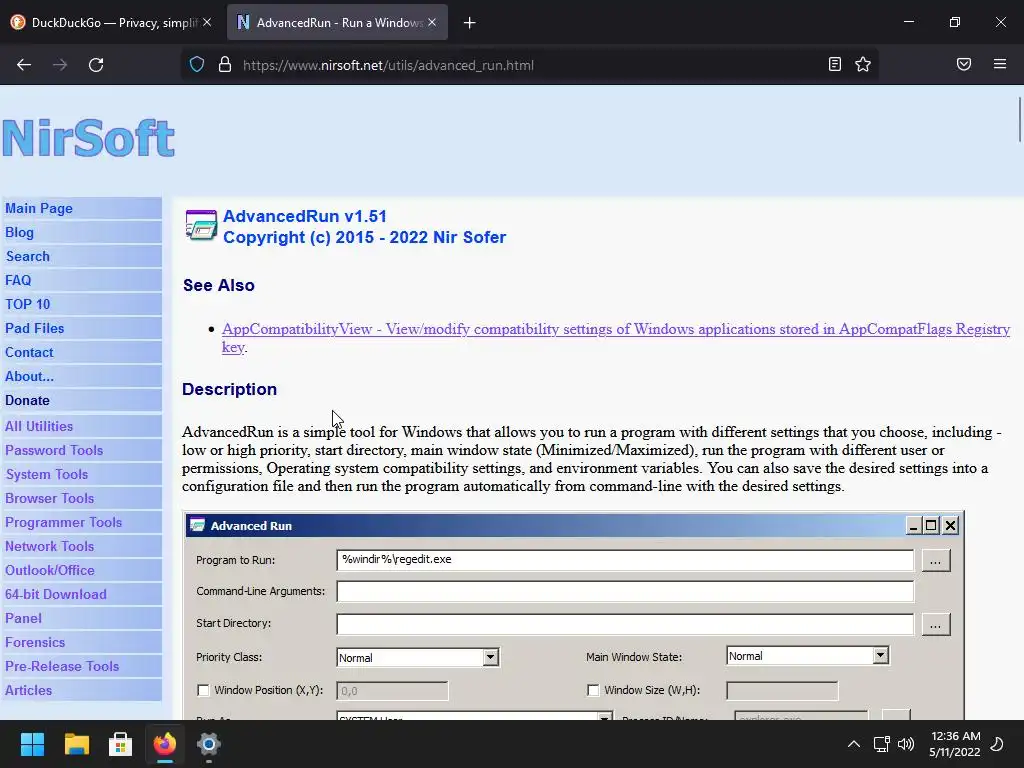The width and height of the screenshot is (1024, 768).
Task: Open Browser Tools category
Action: click(50, 498)
